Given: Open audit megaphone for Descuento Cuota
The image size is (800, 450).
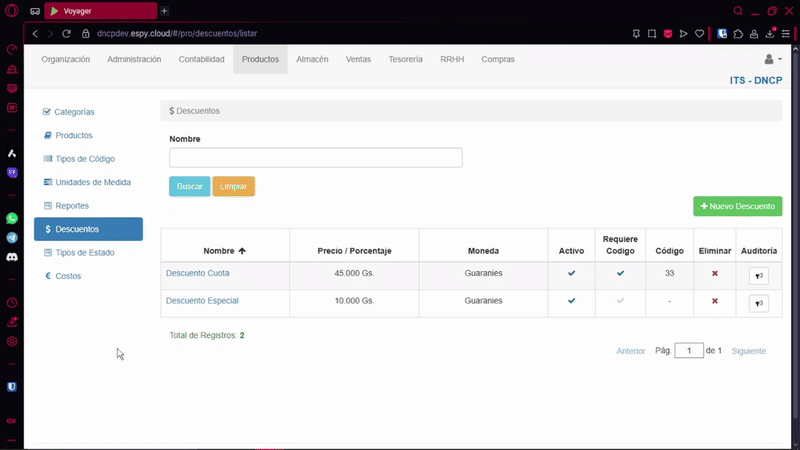Looking at the screenshot, I should click(758, 276).
